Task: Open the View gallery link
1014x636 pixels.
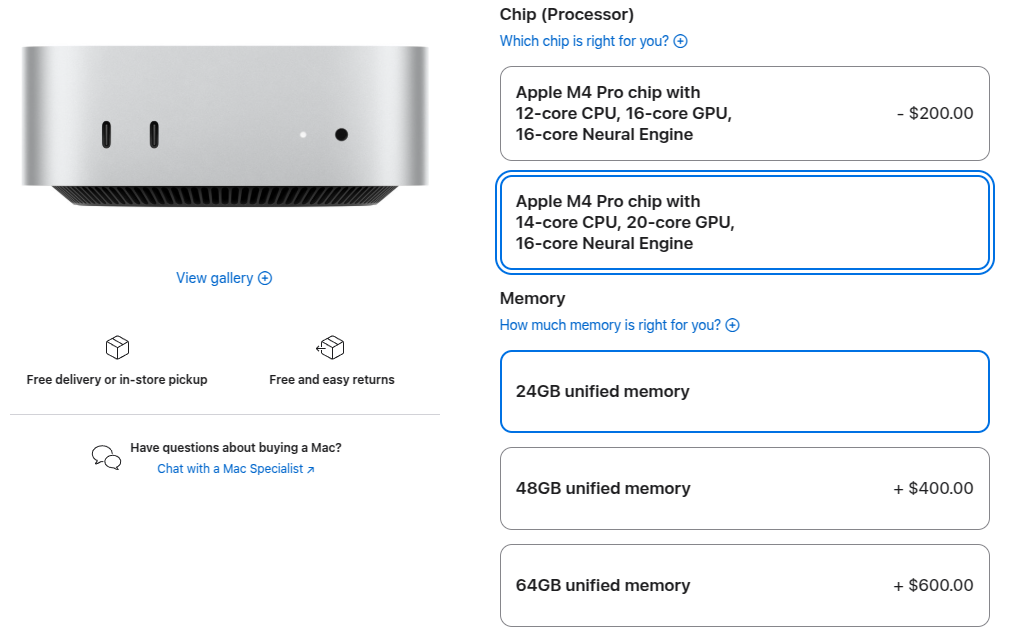Action: [x=214, y=278]
